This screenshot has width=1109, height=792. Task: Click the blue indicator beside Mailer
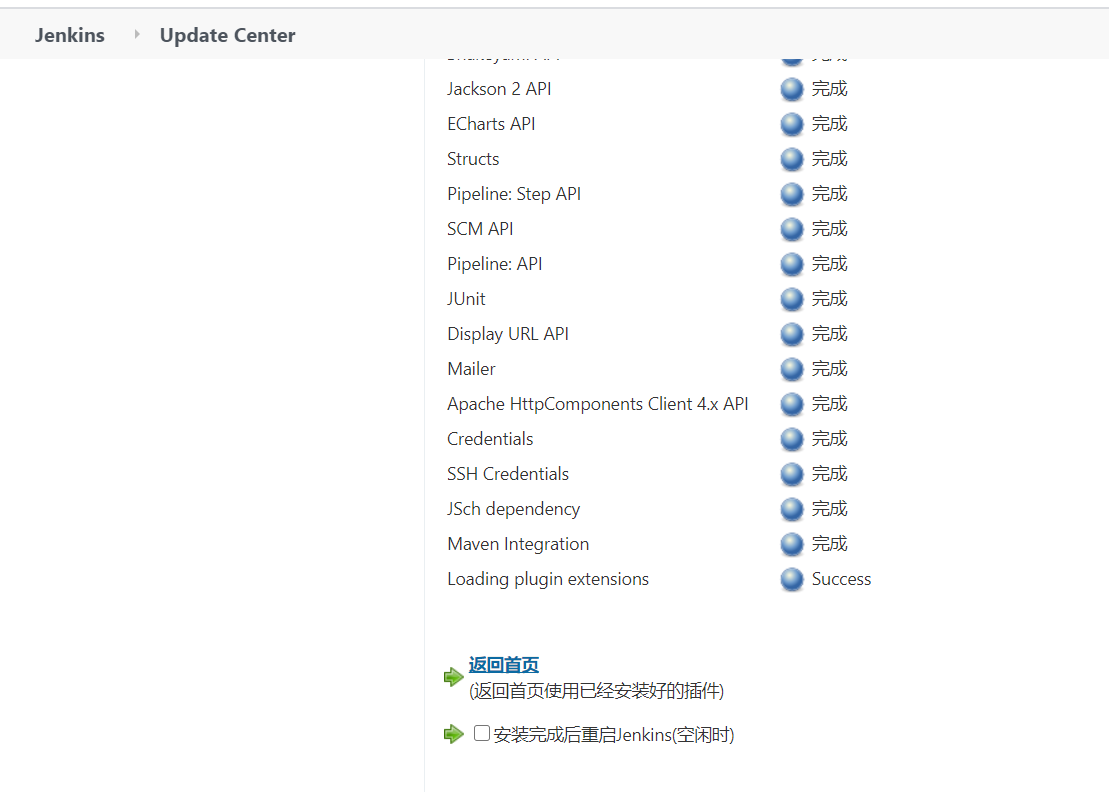tap(791, 369)
